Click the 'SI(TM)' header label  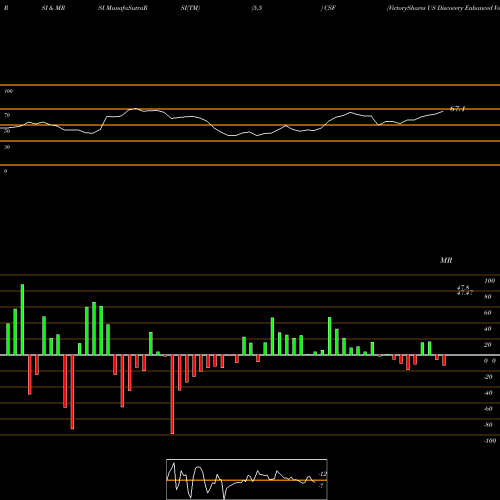coord(190,8)
